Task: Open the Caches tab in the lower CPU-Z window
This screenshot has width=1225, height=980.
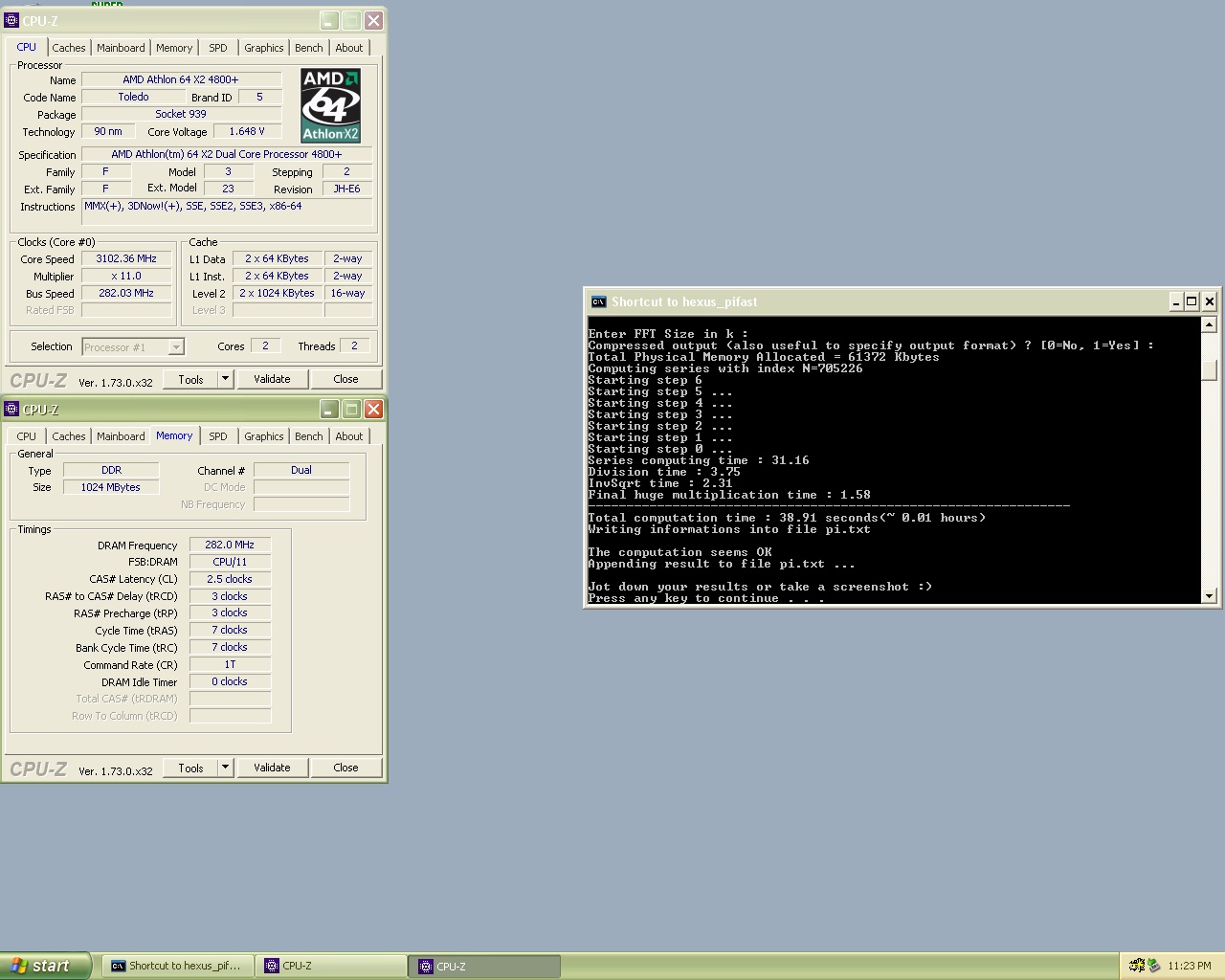Action: (69, 436)
